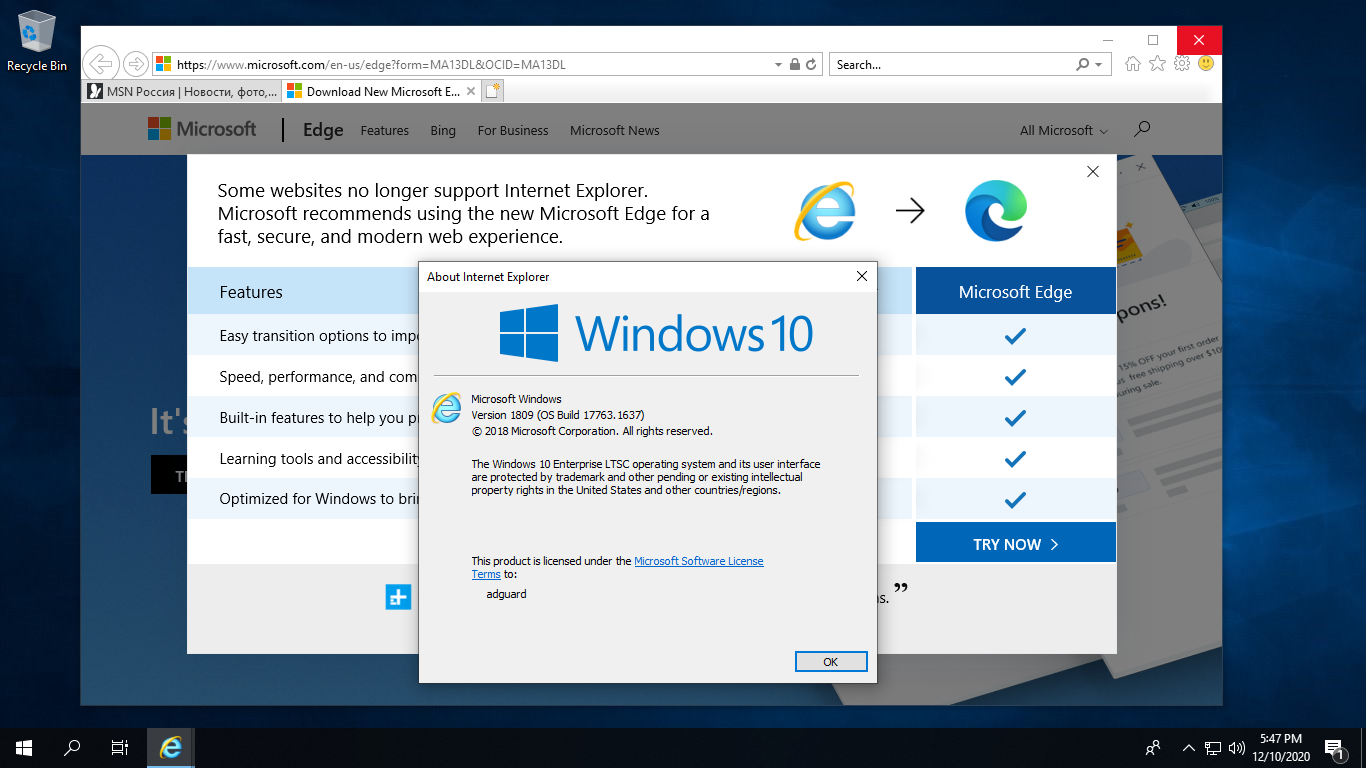Click the checkmark in the Optimized for Windows row
The image size is (1366, 768).
[1015, 499]
